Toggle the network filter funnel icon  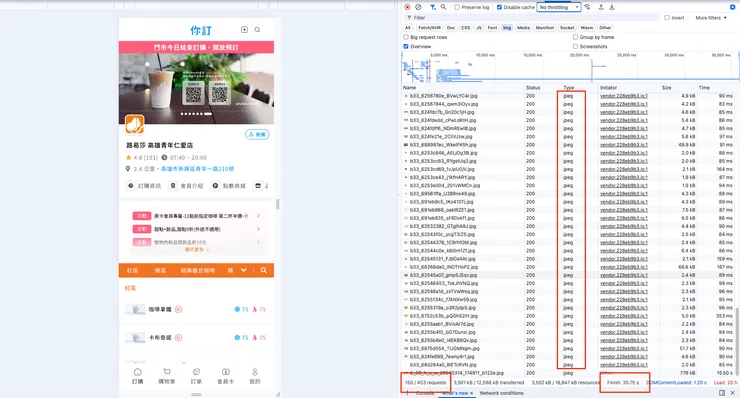[x=433, y=7]
